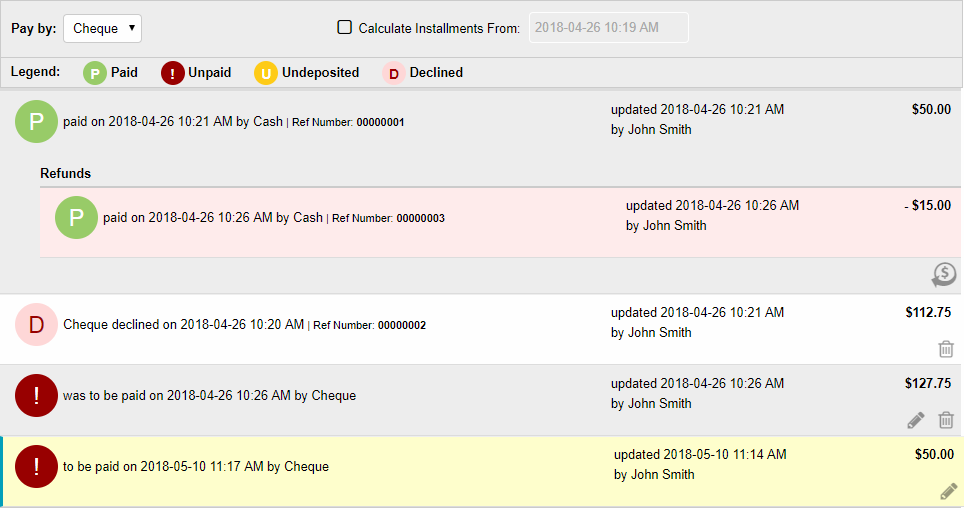The height and width of the screenshot is (508, 964).
Task: Click the green Paid icon on $15.00 refund
Action: 76,217
